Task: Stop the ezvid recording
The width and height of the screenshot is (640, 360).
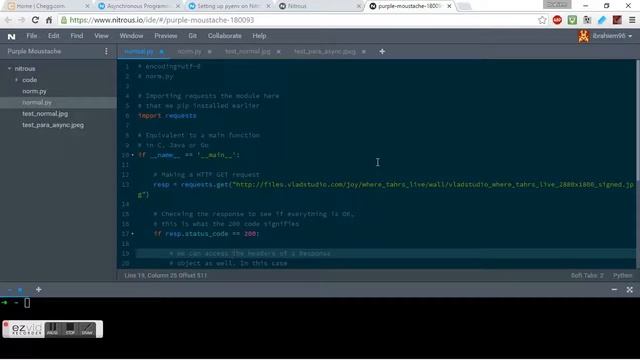Action: point(70,329)
